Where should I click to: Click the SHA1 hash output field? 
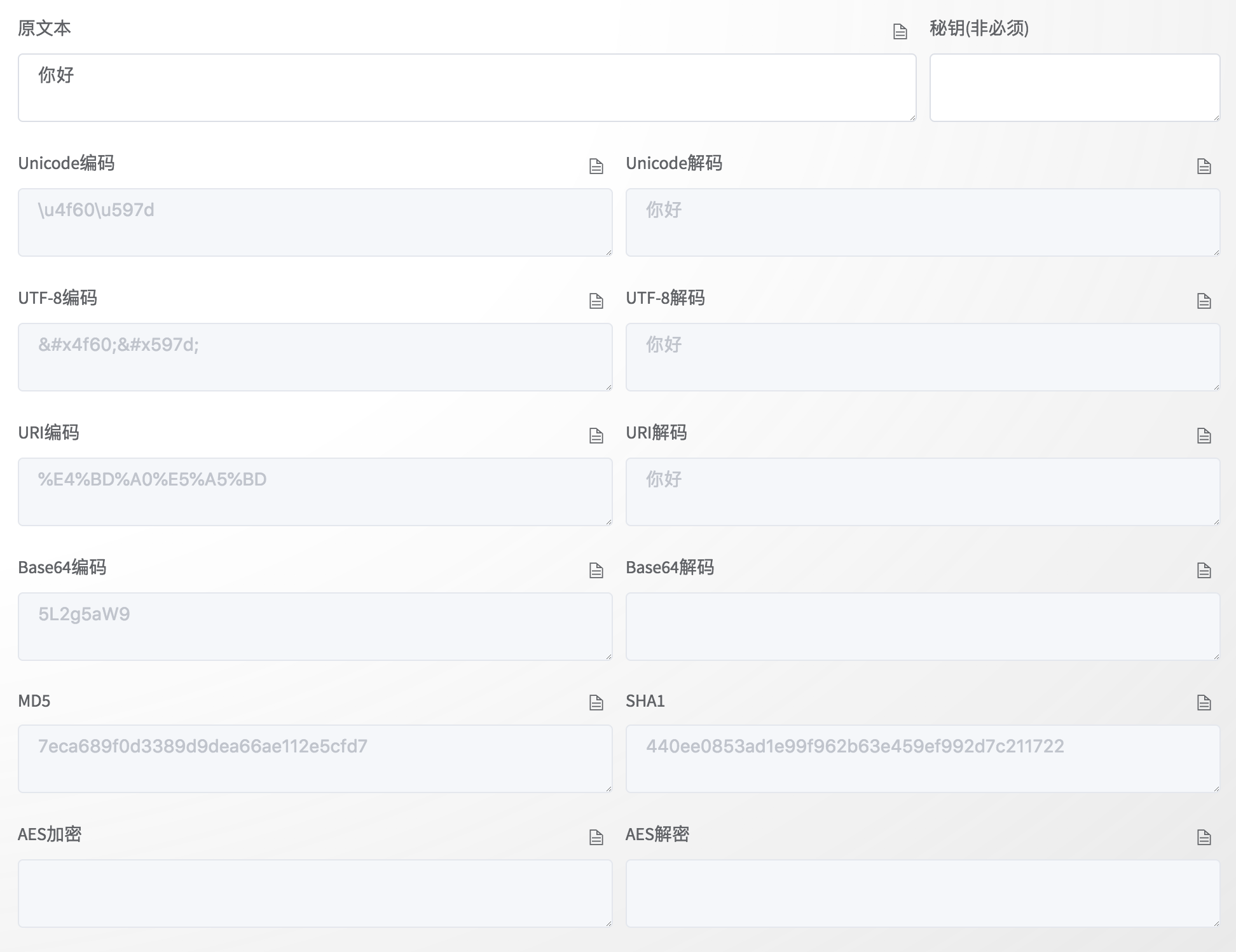pyautogui.click(x=922, y=759)
